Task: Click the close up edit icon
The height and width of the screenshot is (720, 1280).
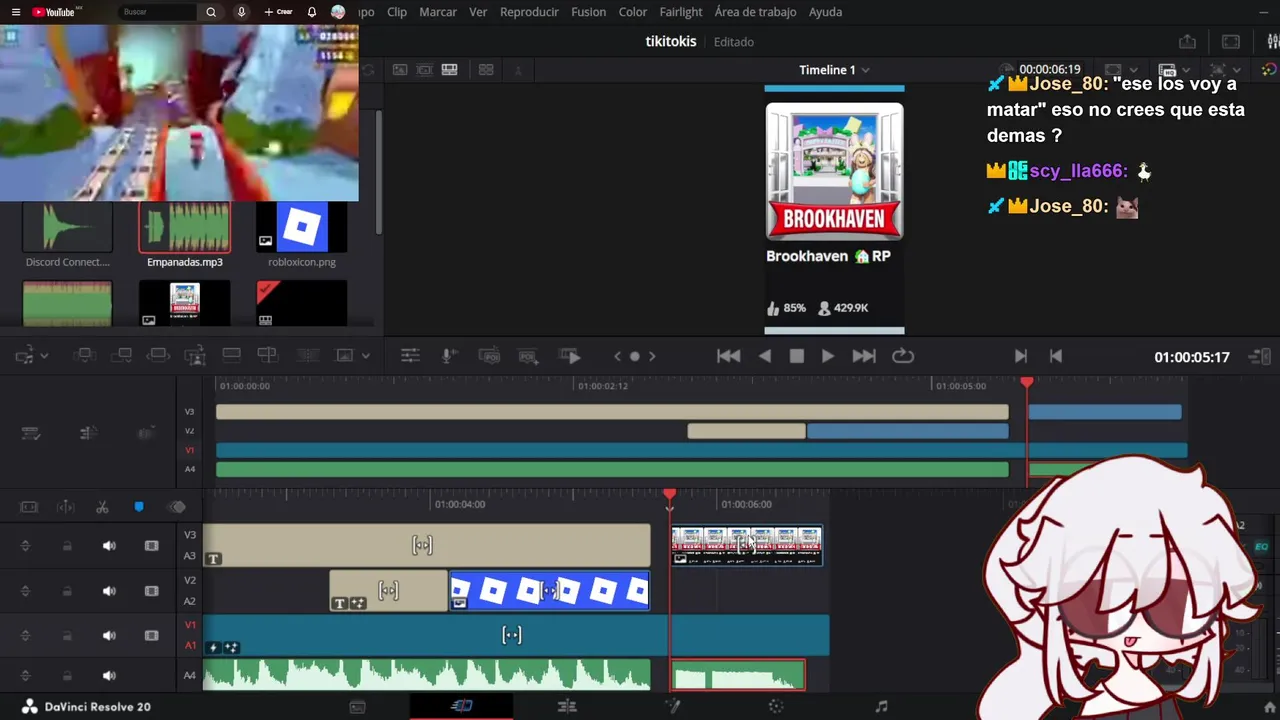Action: point(195,355)
